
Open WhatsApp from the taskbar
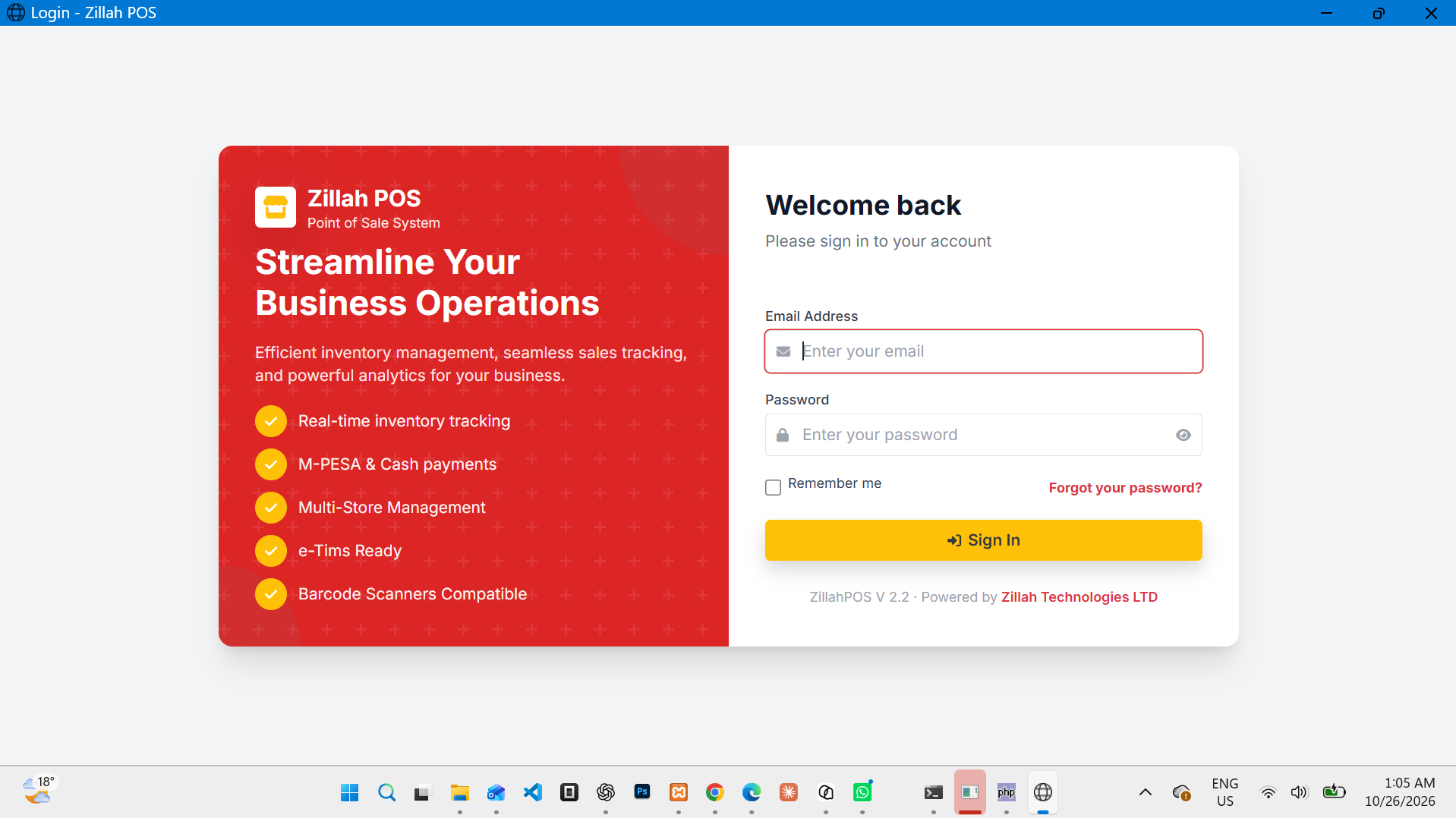[862, 793]
